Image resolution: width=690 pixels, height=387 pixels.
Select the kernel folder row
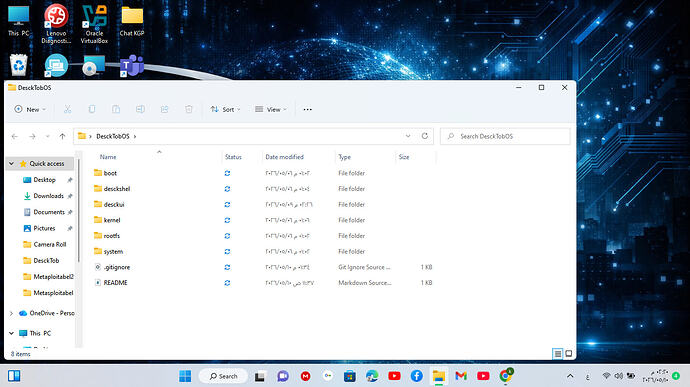263,220
